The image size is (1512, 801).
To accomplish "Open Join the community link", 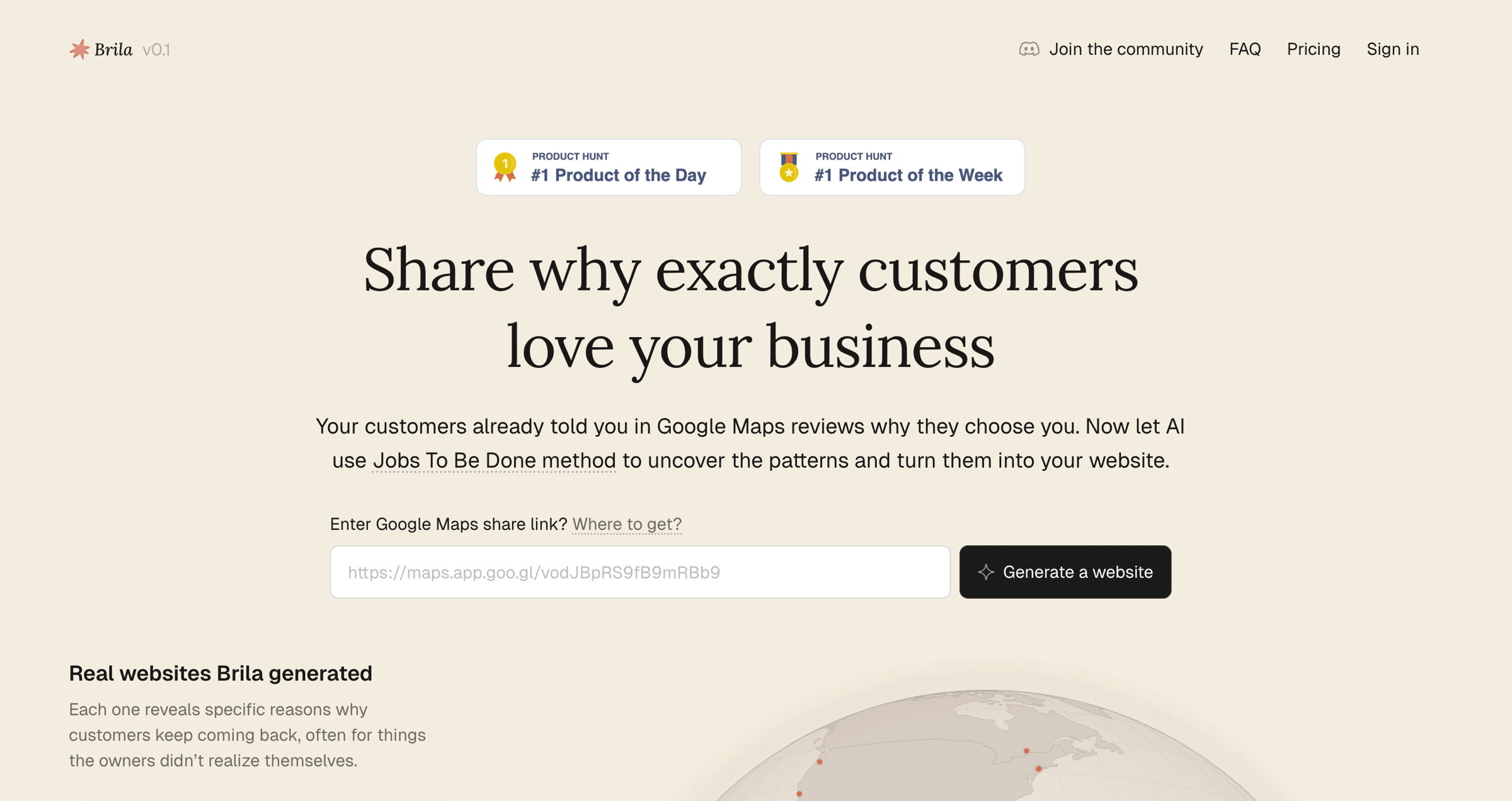I will pyautogui.click(x=1126, y=49).
